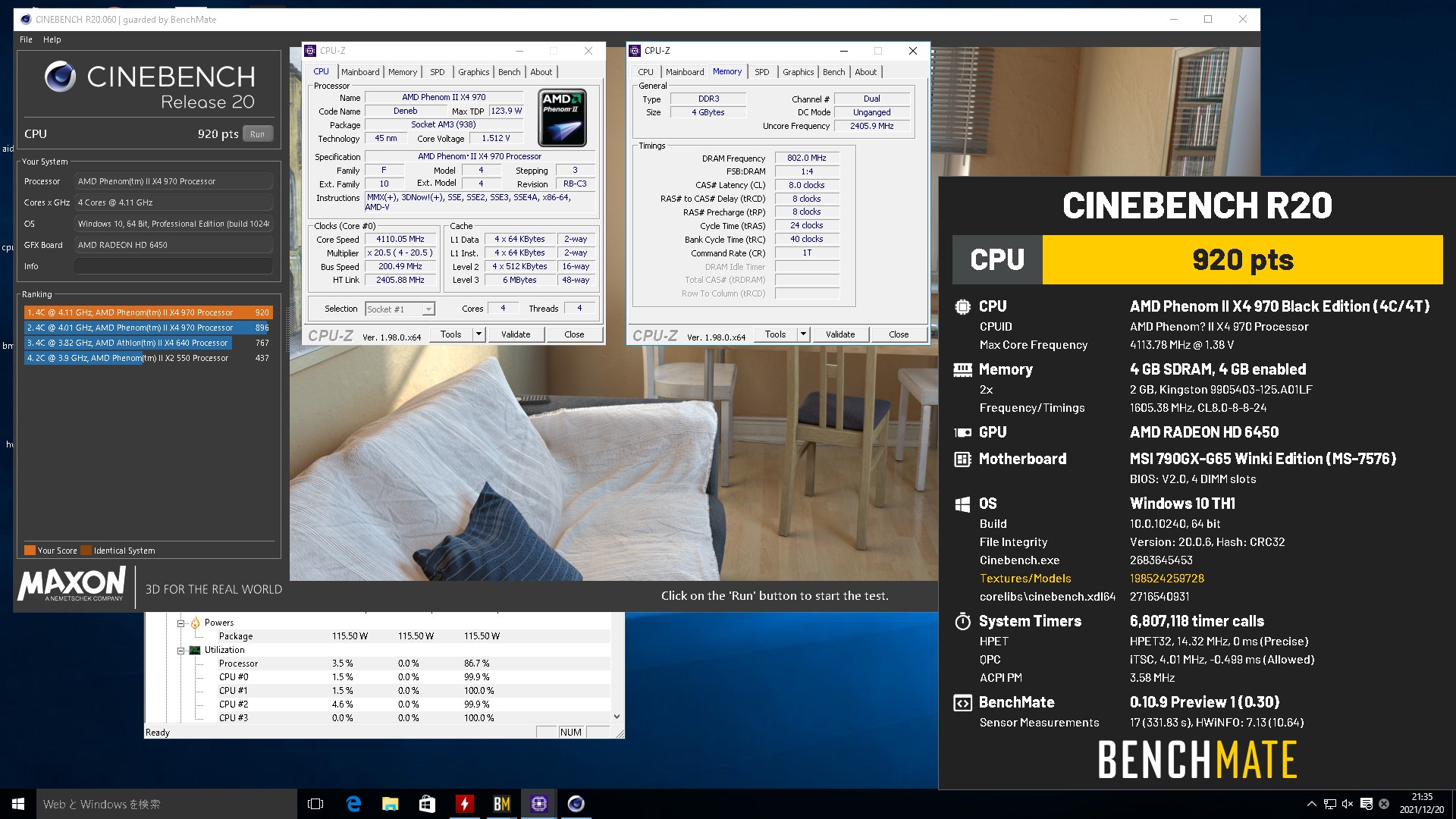Open the red lightning bolt taskbar app

coord(464,804)
